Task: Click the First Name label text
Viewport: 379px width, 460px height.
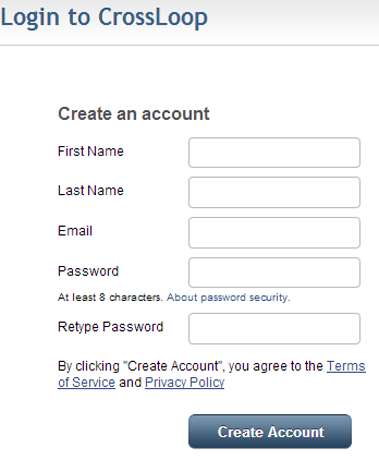Action: click(x=91, y=151)
